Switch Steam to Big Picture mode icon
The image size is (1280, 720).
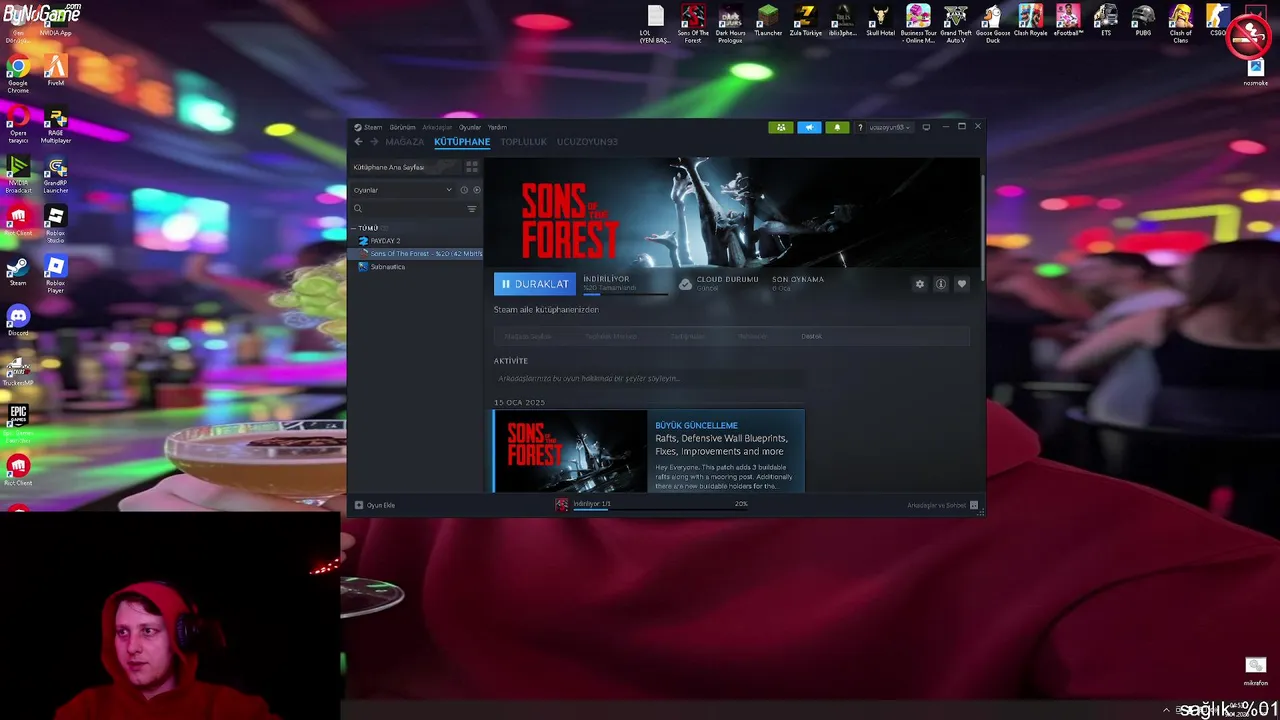(926, 127)
